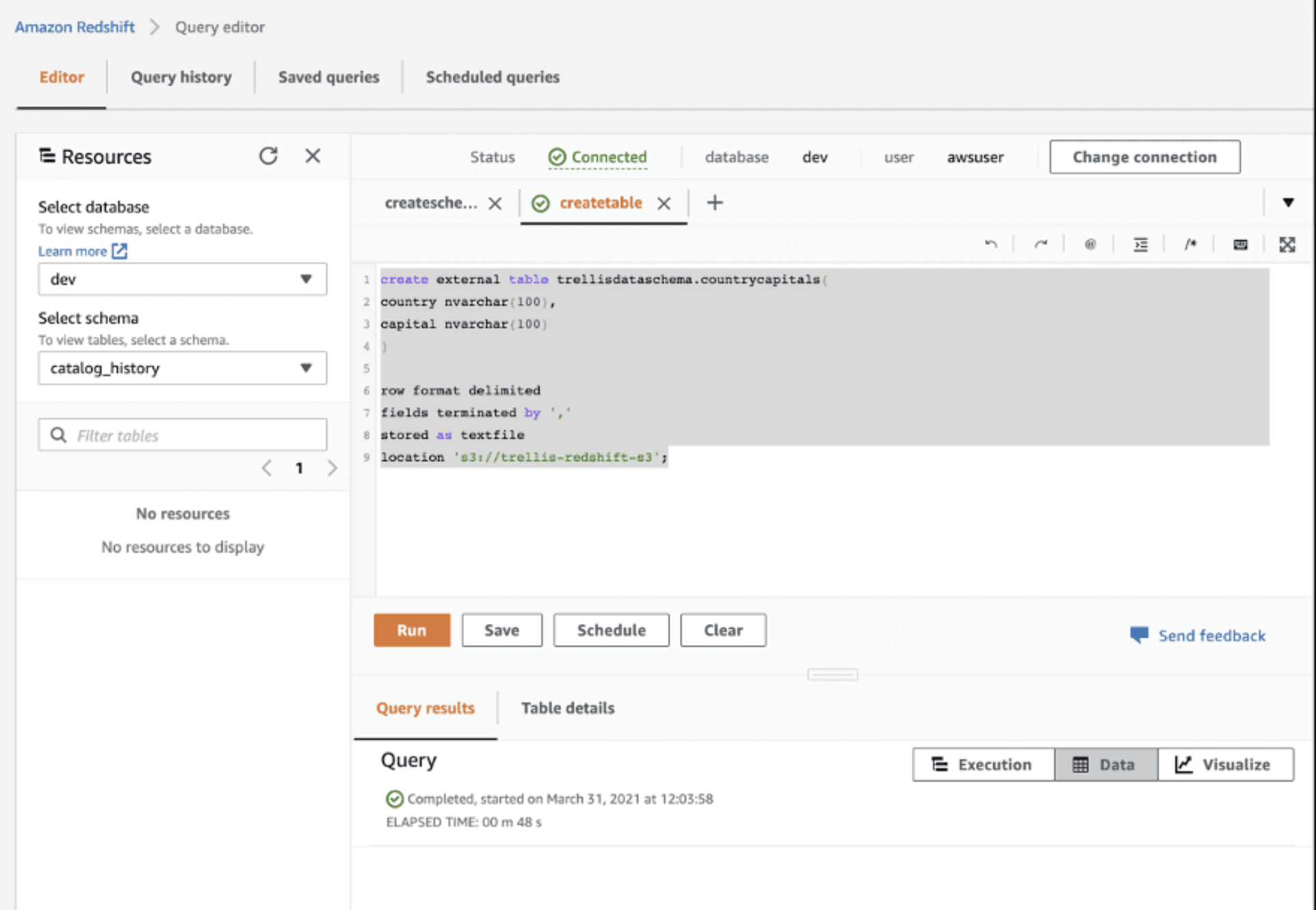Close the createtable tab
The height and width of the screenshot is (910, 1316).
(x=663, y=203)
